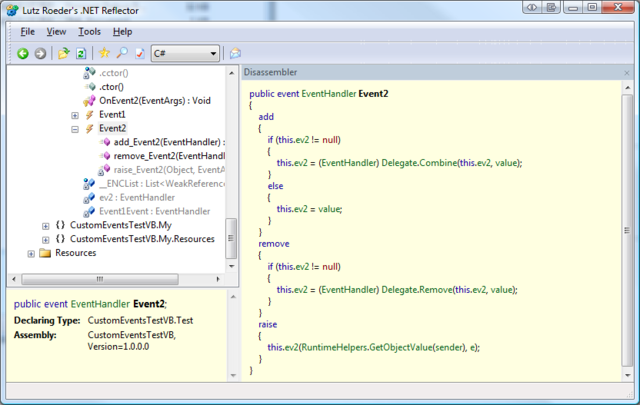The image size is (640, 405).
Task: Select the CustomEventsTestVB.My.Resources namespace
Action: click(x=142, y=239)
